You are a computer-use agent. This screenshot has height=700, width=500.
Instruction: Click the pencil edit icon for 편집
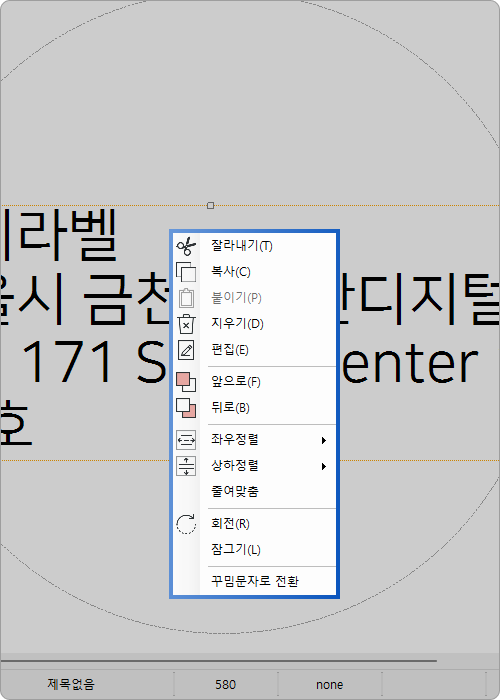[186, 350]
